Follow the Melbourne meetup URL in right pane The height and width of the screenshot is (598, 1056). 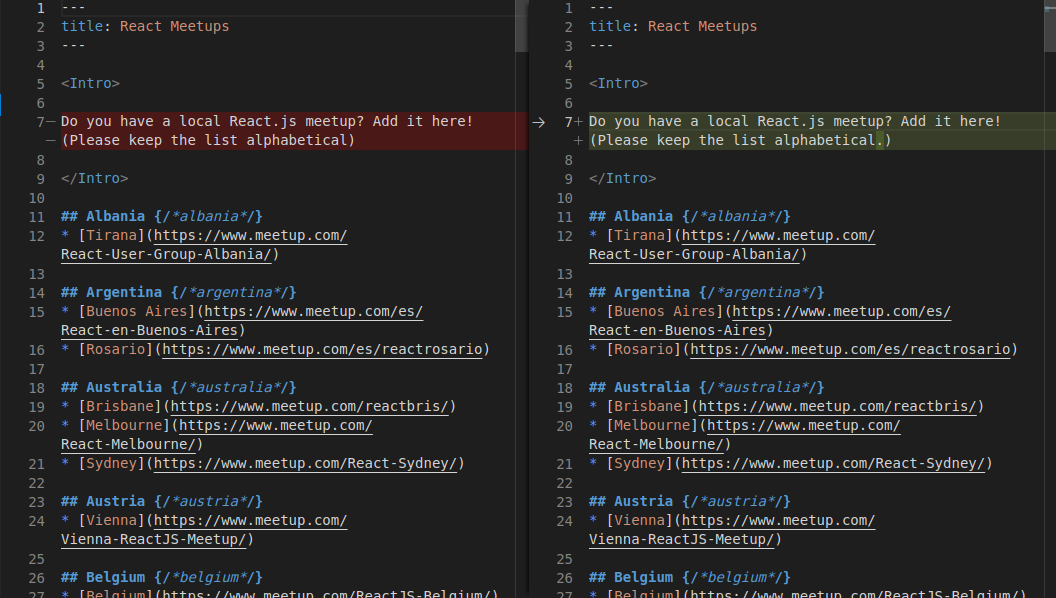(745, 435)
